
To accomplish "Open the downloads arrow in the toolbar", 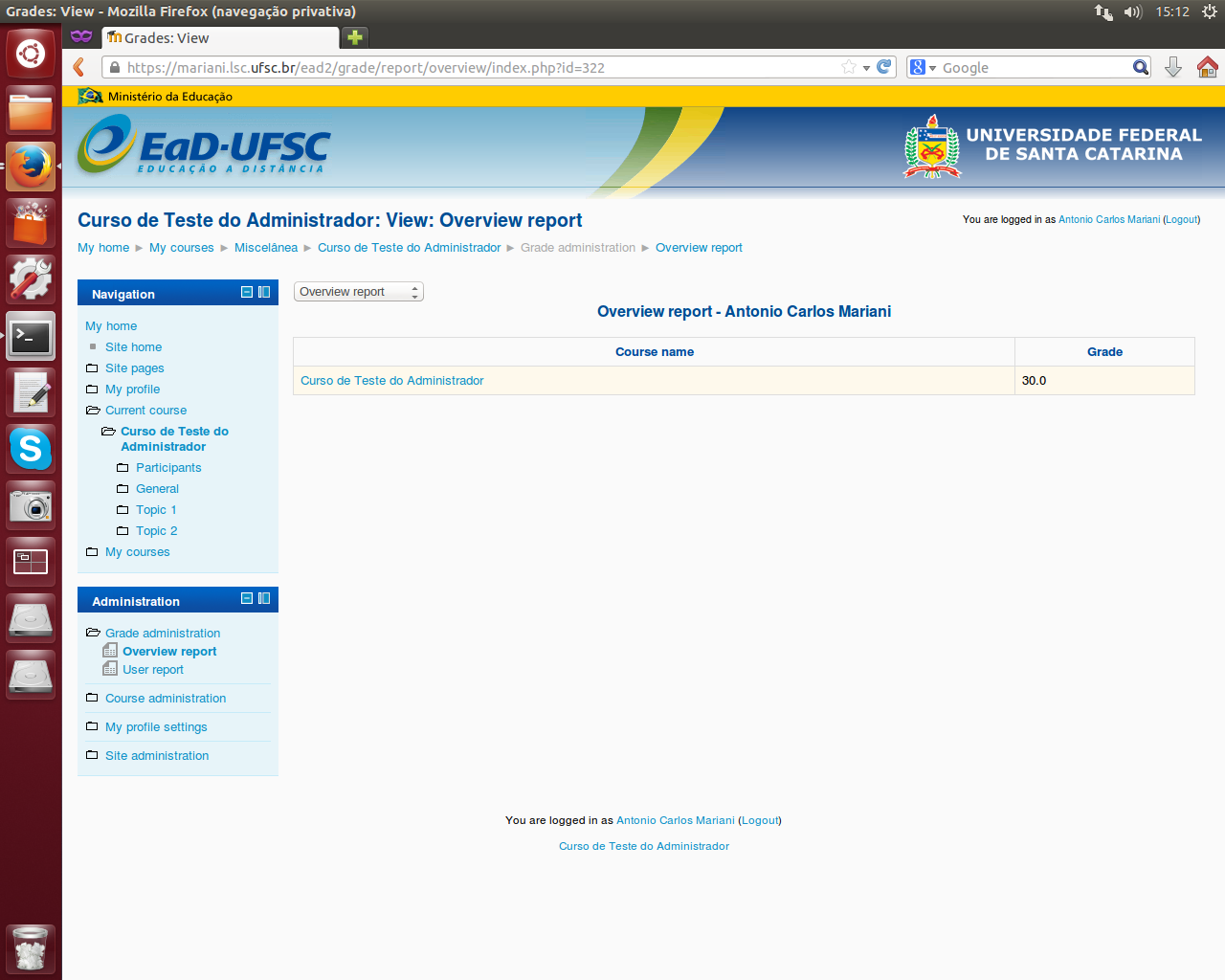I will click(x=1173, y=67).
